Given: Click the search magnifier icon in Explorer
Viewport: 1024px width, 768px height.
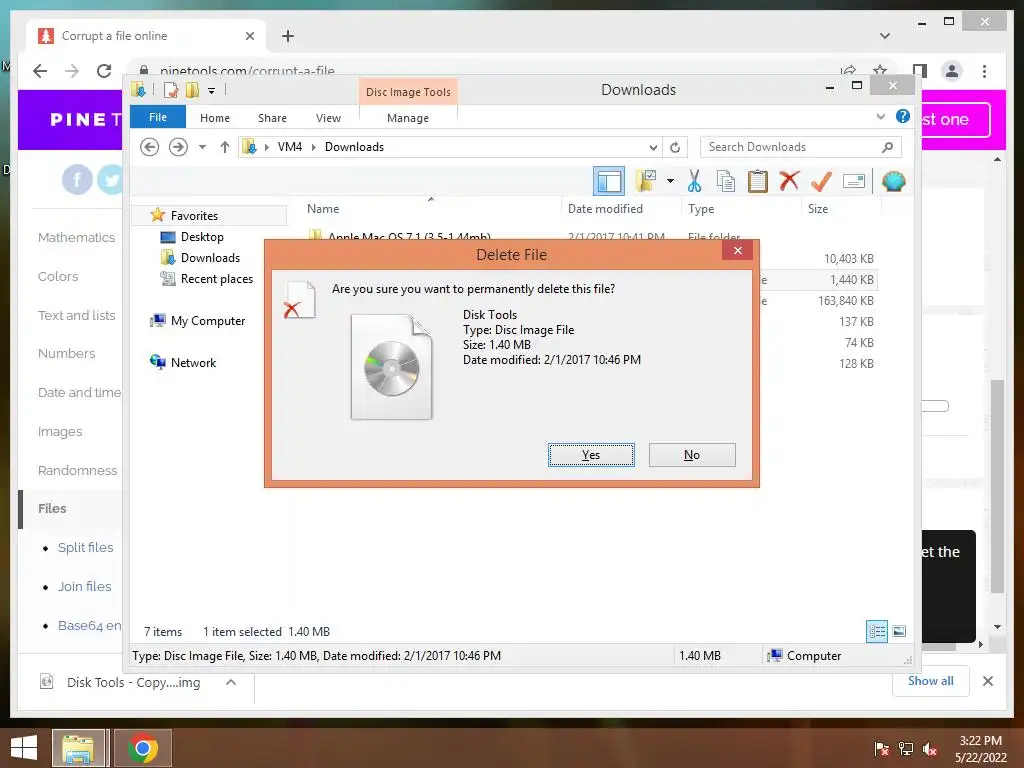Looking at the screenshot, I should 887,147.
